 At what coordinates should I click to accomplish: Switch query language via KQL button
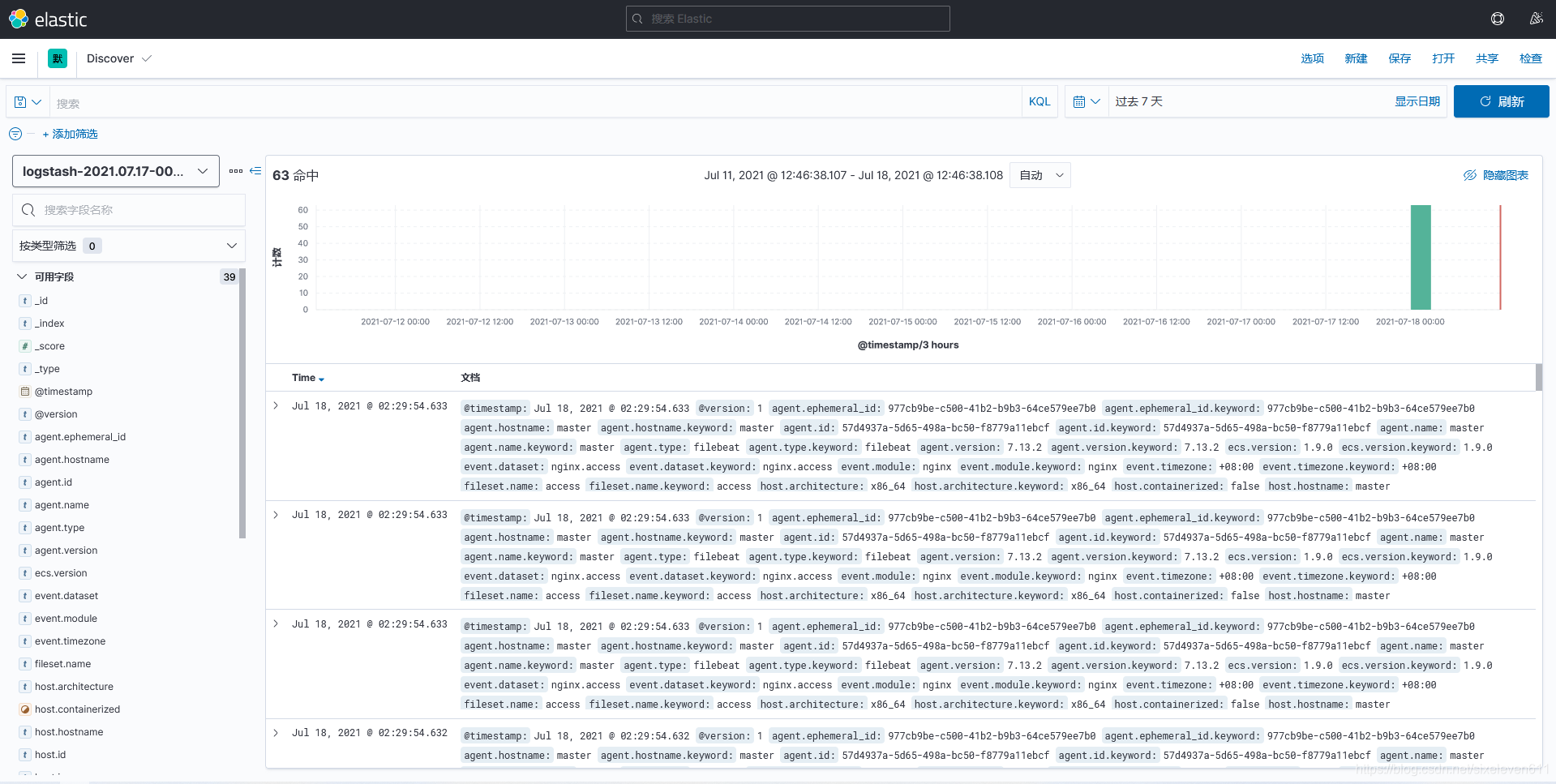[1039, 101]
